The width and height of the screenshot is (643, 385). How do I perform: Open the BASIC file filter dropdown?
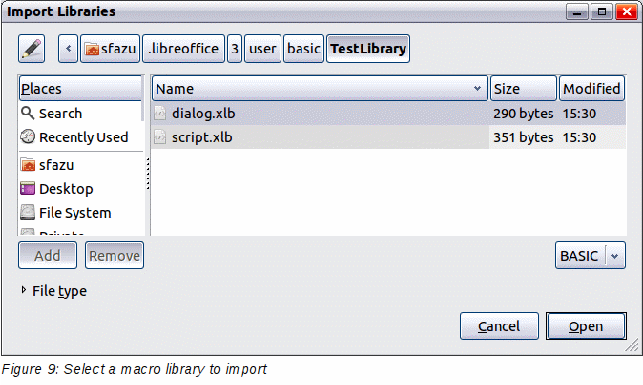click(590, 255)
